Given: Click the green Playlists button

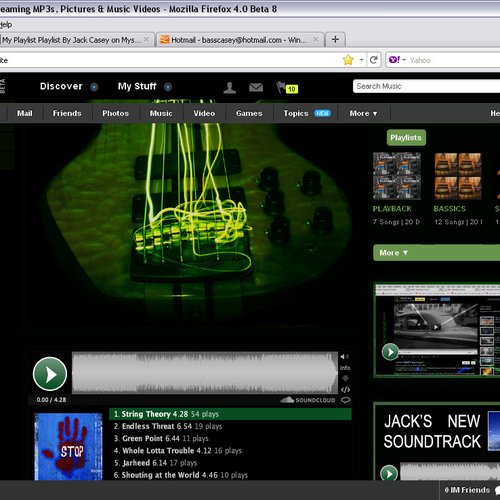Looking at the screenshot, I should 406,138.
